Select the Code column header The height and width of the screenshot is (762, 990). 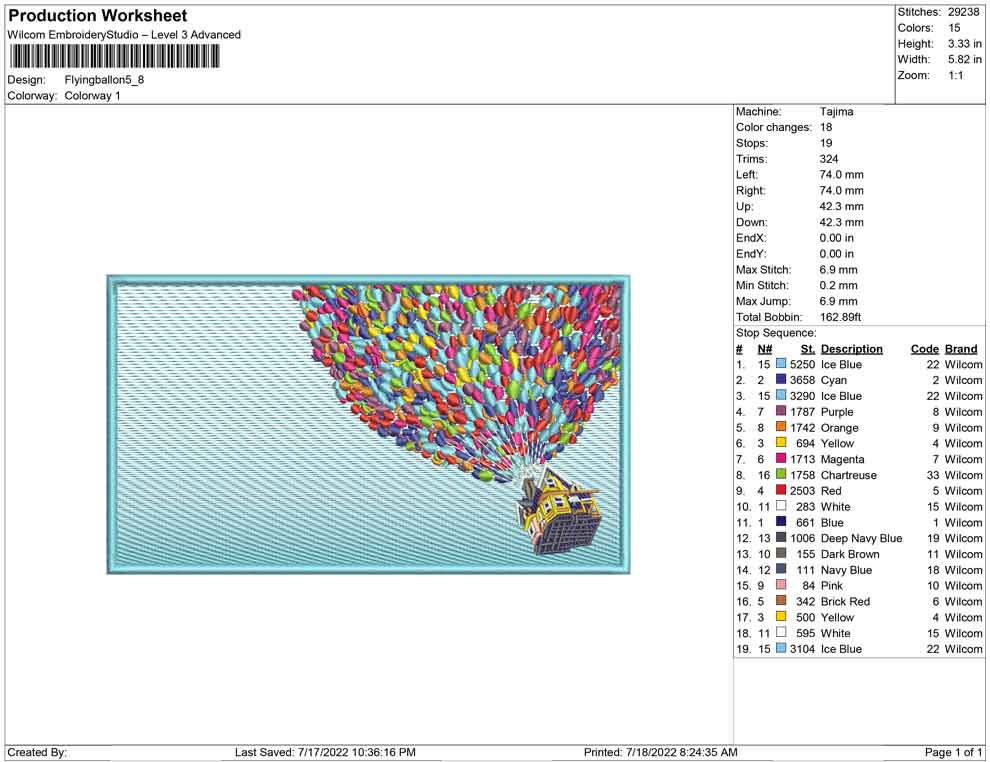[x=924, y=348]
